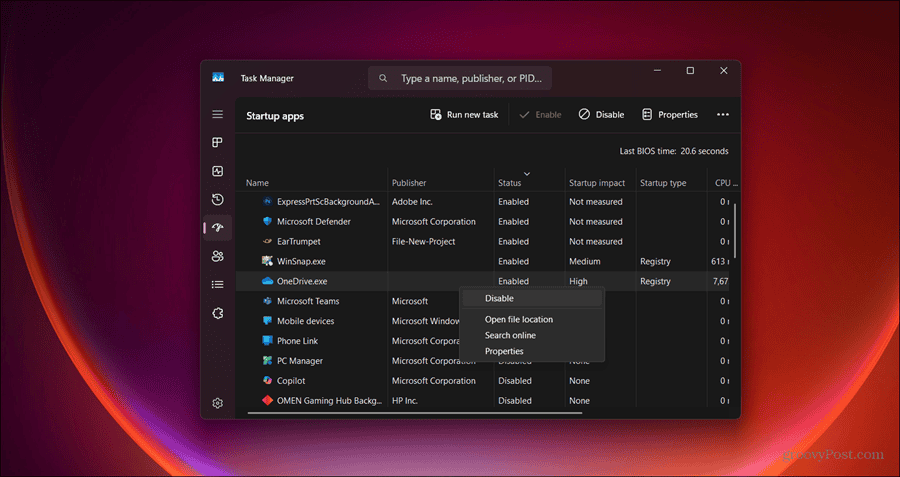Open the Processes page icon
The width and height of the screenshot is (900, 477).
[x=218, y=142]
